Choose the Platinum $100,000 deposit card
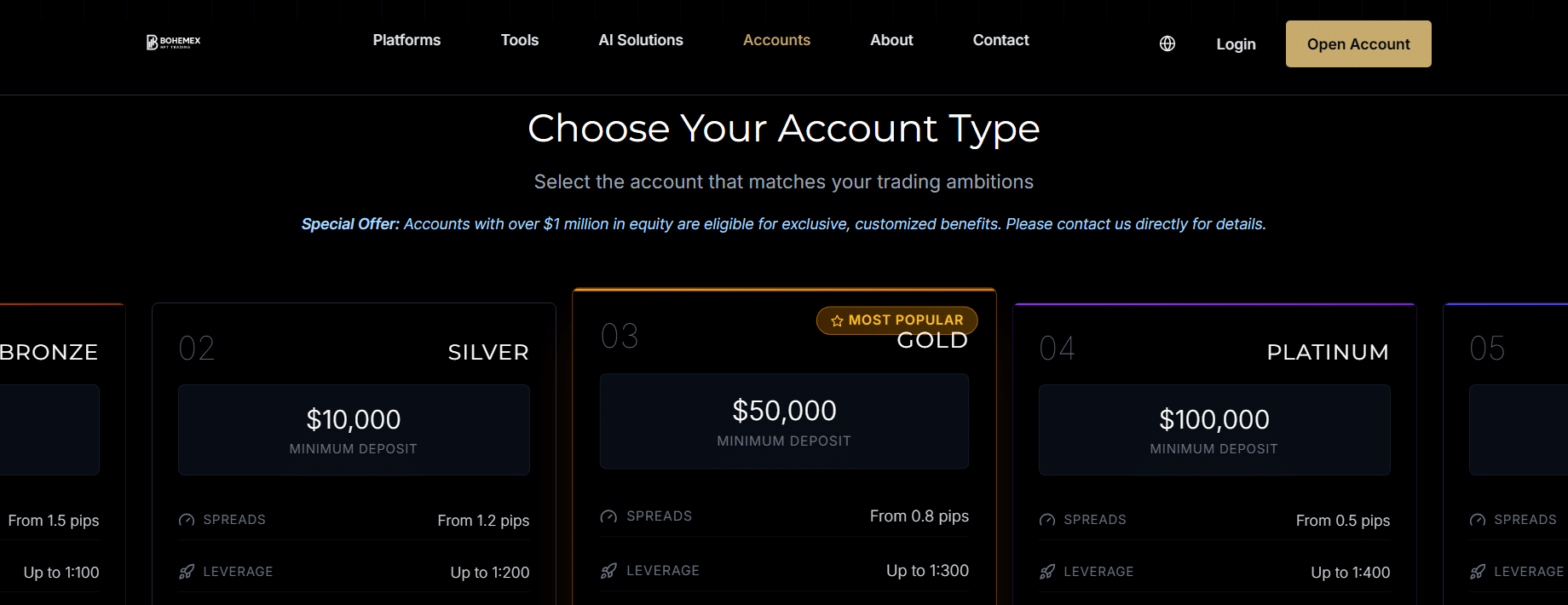Image resolution: width=1568 pixels, height=605 pixels. 1214,429
